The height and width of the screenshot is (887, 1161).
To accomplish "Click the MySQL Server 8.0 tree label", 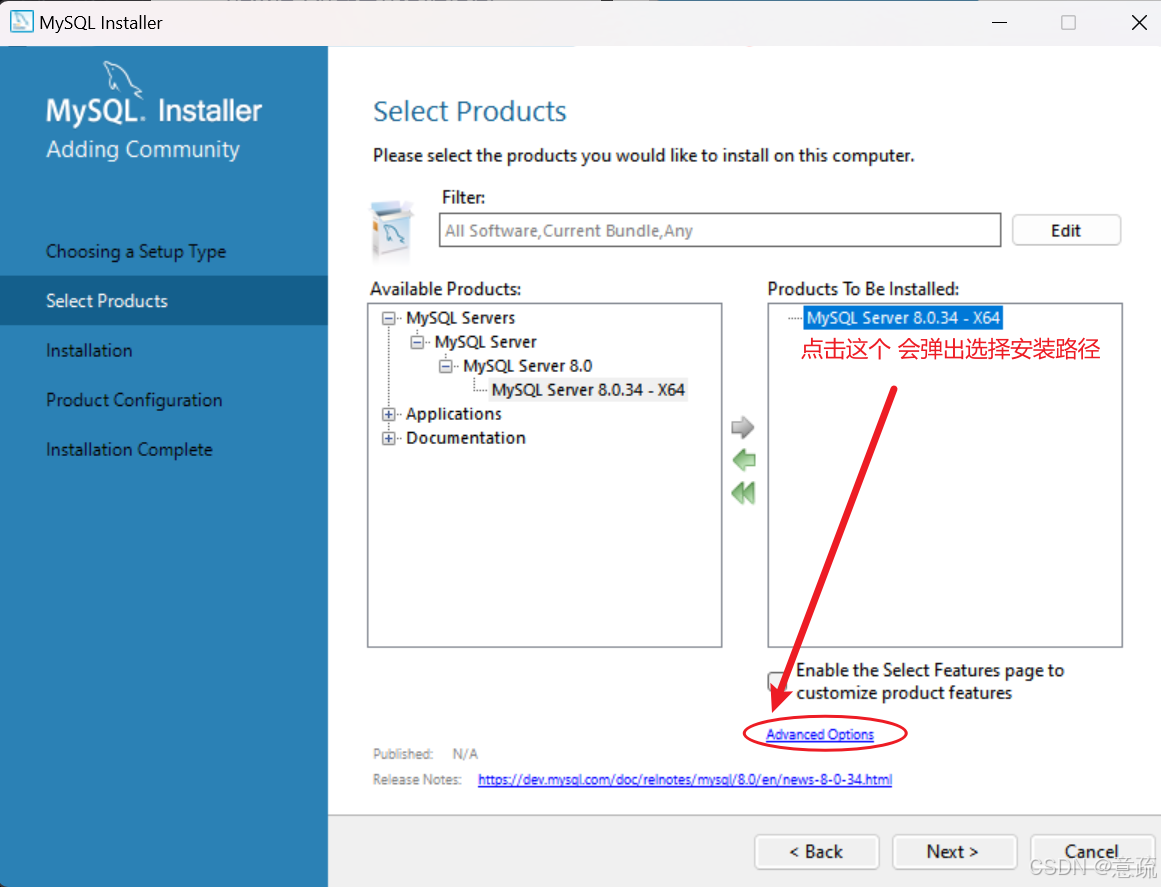I will pos(528,366).
